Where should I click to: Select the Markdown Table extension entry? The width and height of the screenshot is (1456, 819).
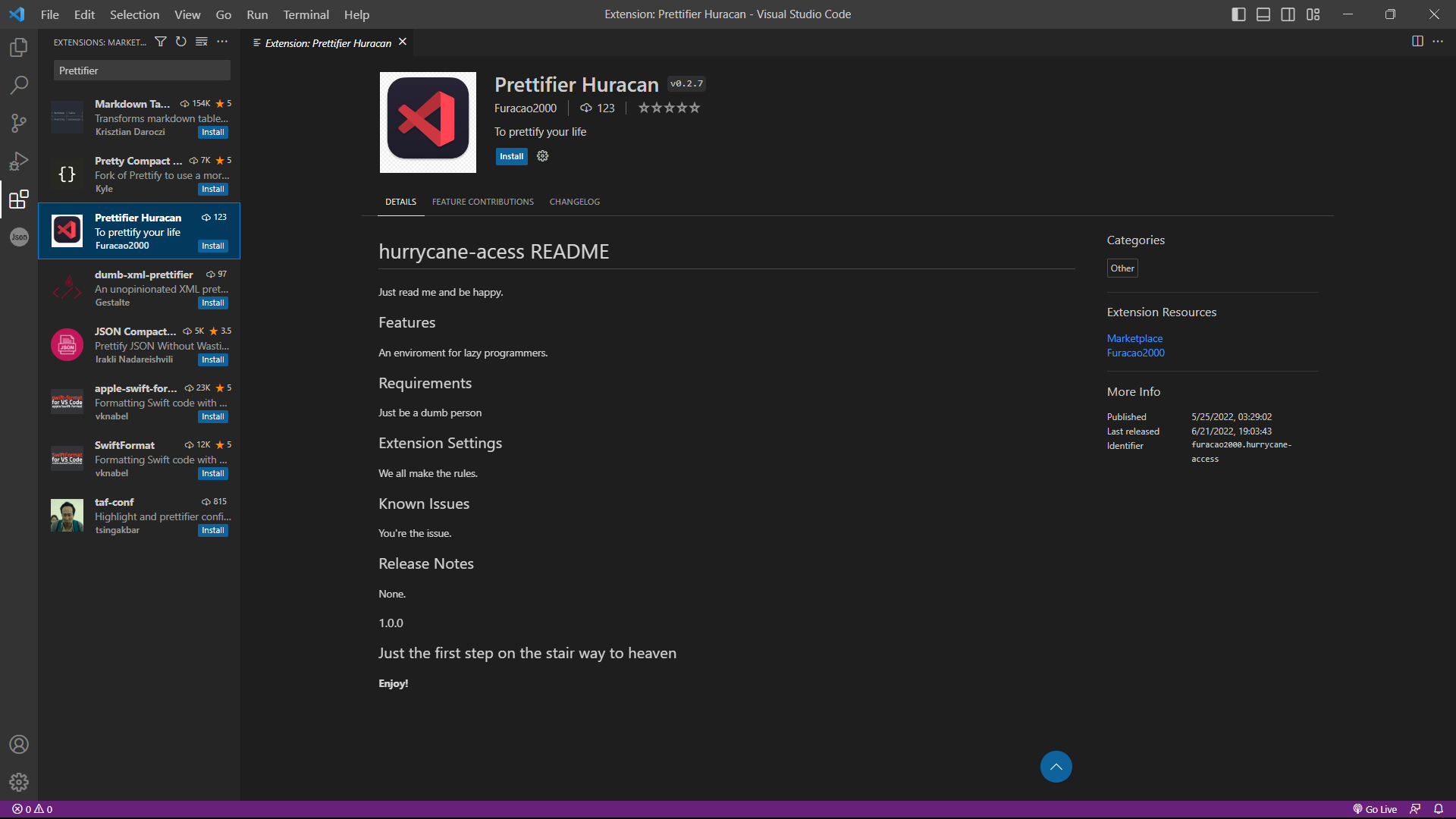140,118
